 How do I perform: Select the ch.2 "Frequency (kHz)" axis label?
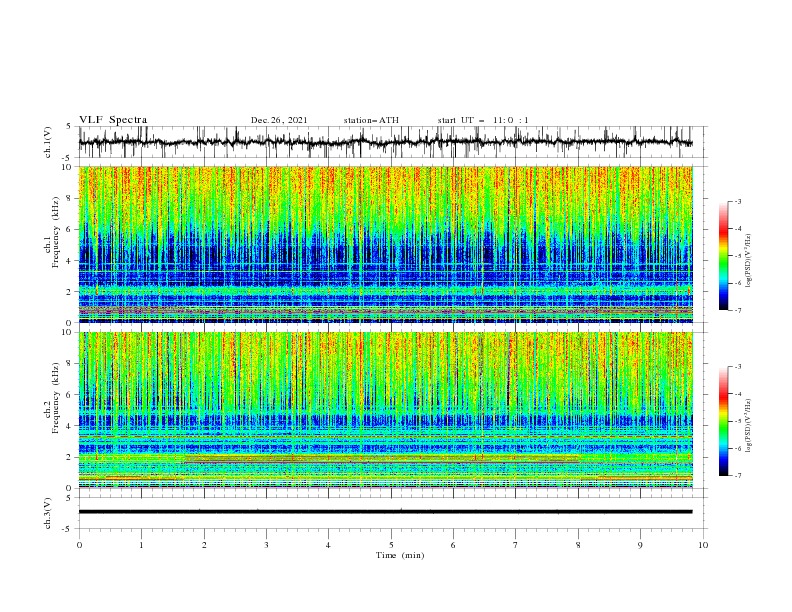click(56, 398)
